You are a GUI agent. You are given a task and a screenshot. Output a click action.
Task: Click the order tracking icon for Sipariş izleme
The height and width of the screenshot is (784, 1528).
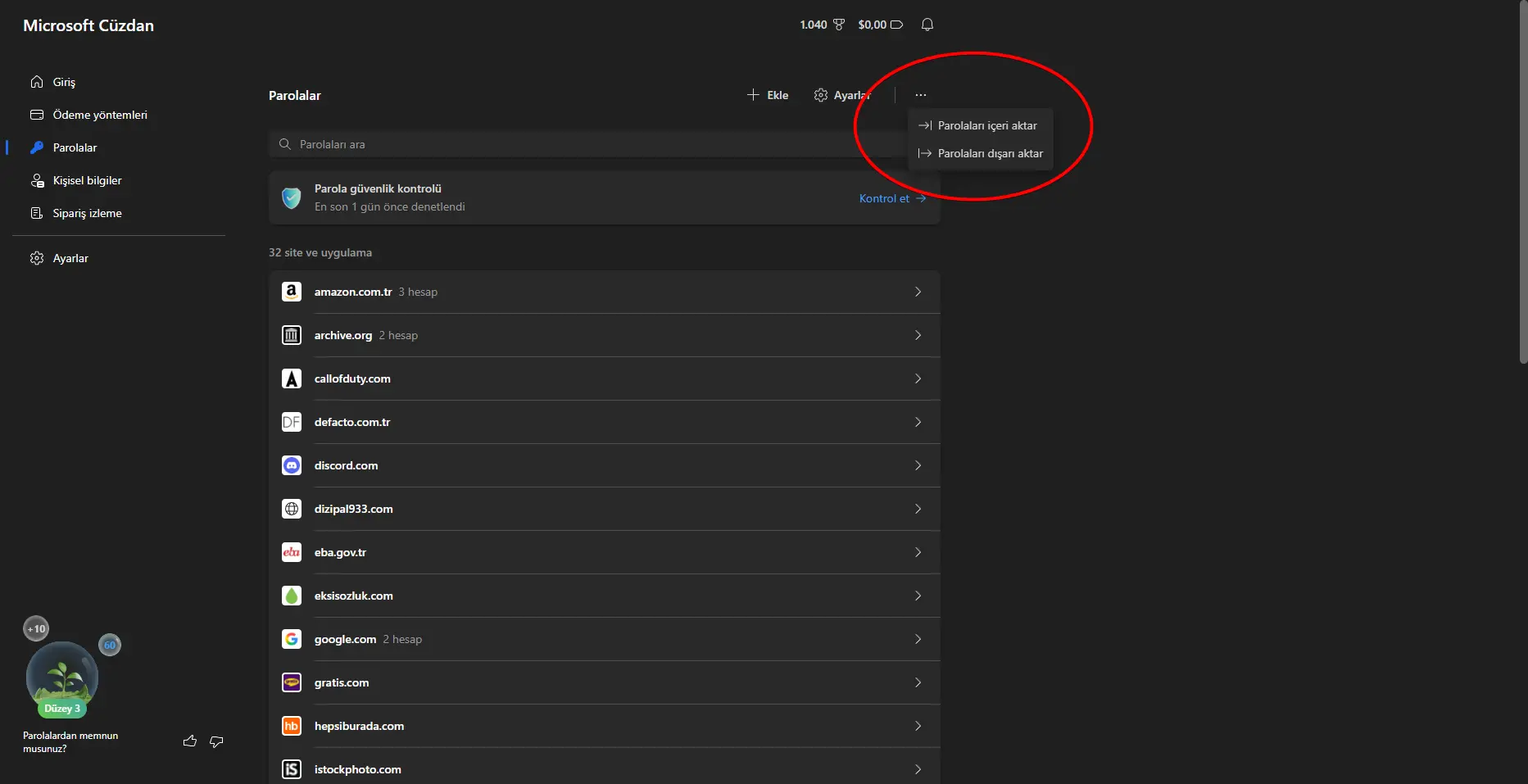click(x=37, y=213)
